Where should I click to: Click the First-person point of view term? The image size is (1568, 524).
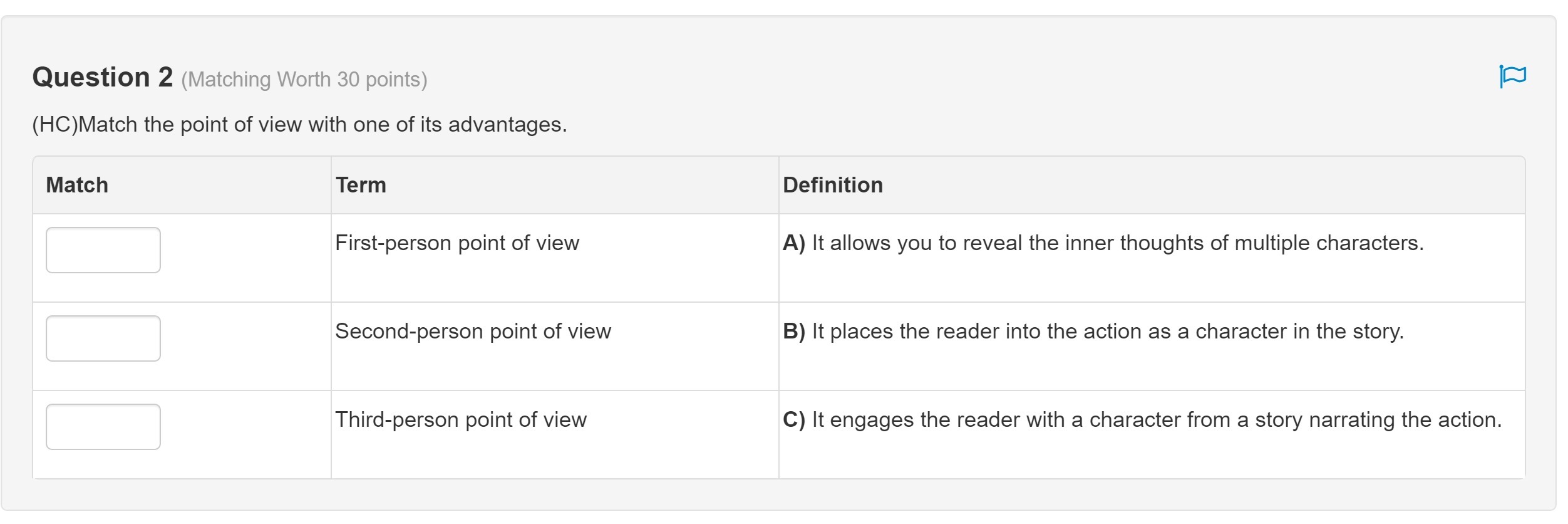click(x=457, y=243)
